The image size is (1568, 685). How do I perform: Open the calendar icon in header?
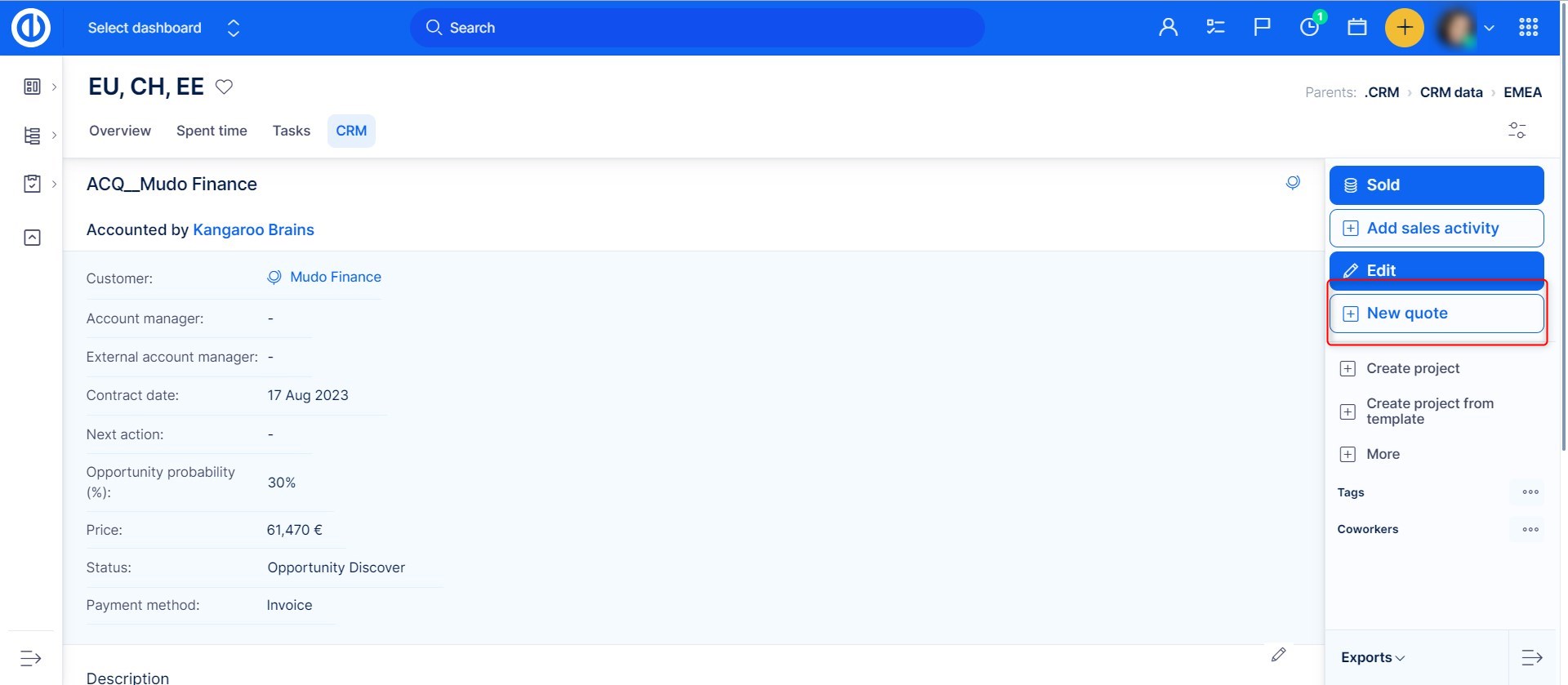click(1357, 28)
